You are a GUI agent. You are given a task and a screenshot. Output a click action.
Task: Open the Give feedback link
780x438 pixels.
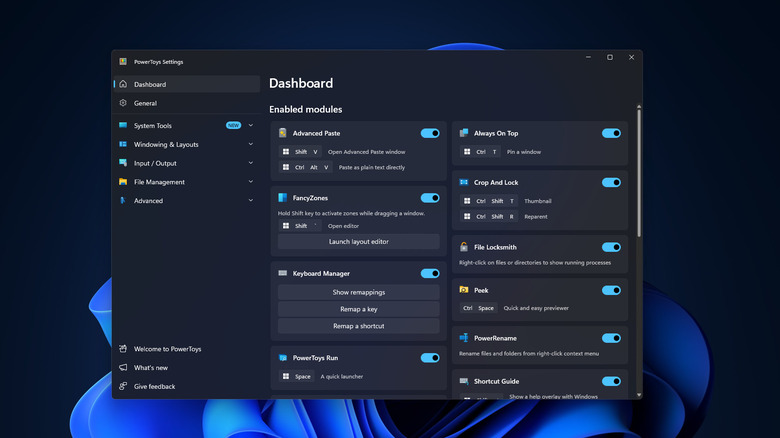(x=154, y=386)
